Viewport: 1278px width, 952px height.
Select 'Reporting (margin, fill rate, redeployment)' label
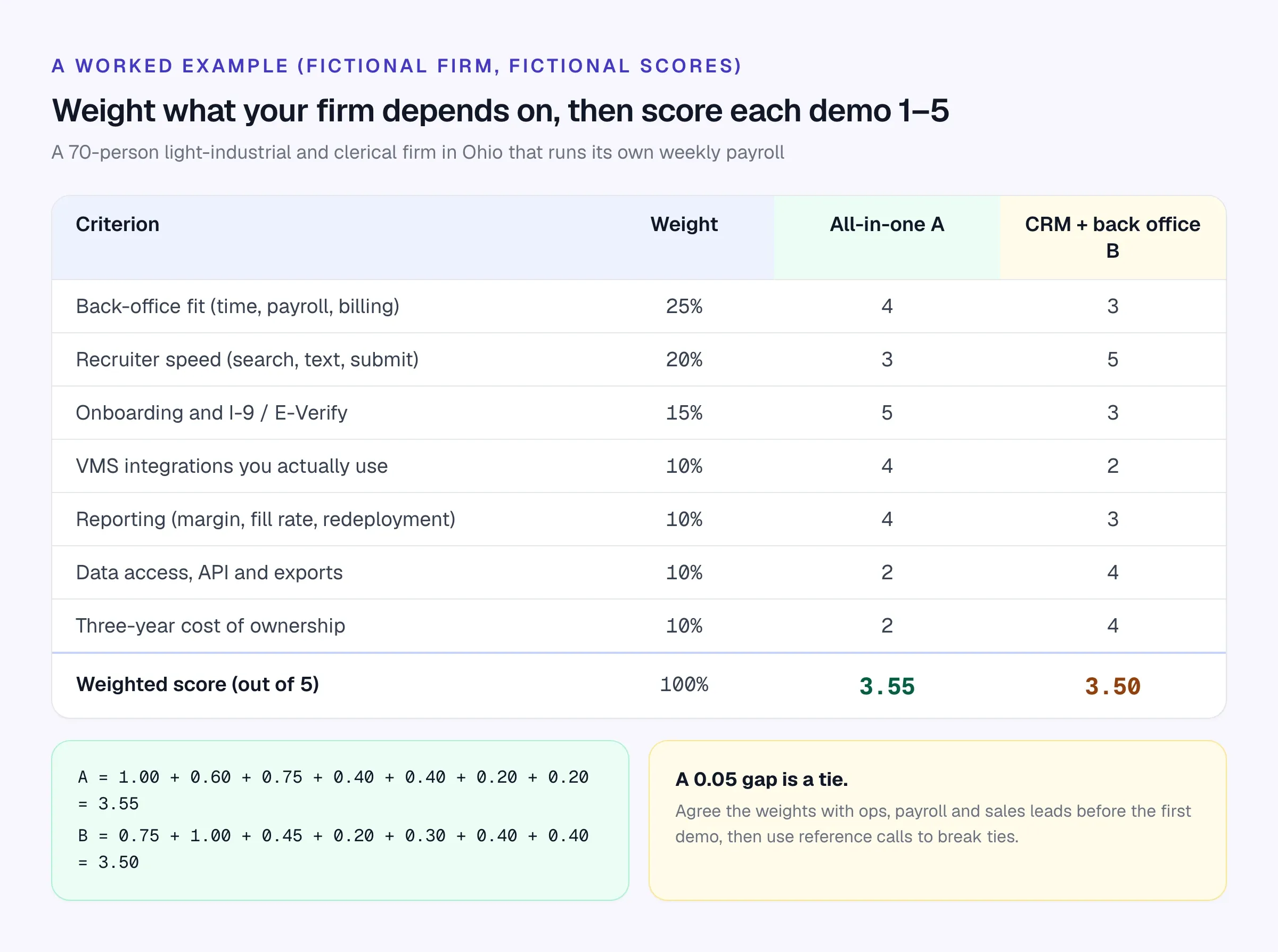pos(266,519)
